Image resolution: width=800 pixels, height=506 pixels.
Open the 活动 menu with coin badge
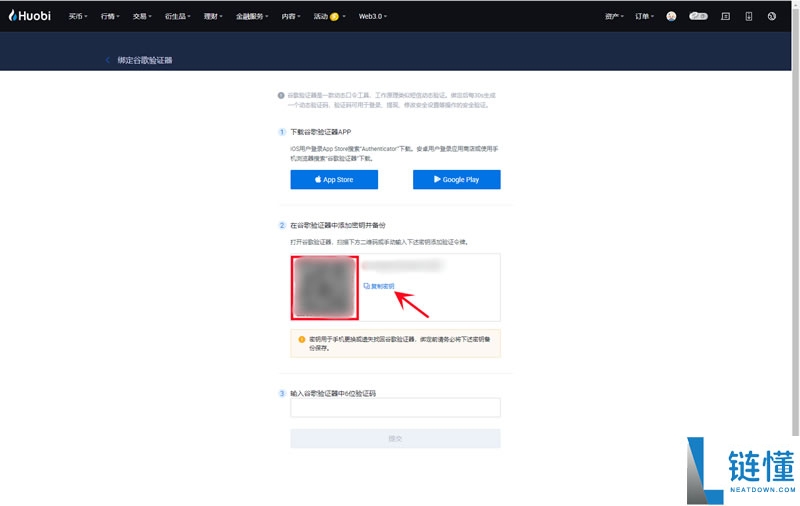329,16
